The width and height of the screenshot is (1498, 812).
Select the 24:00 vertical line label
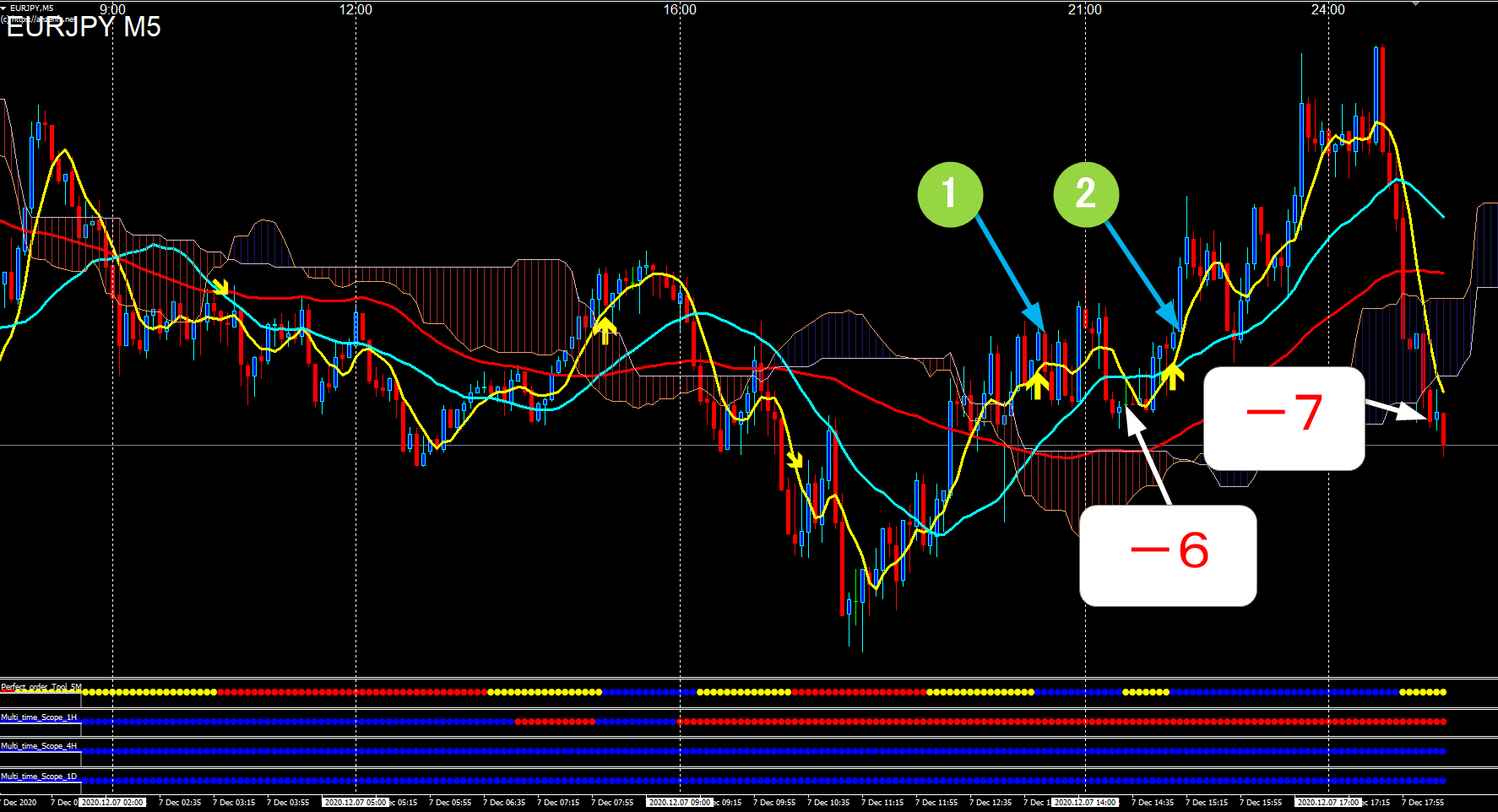(x=1328, y=9)
